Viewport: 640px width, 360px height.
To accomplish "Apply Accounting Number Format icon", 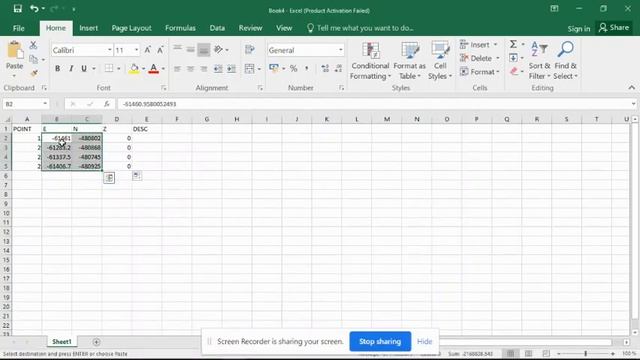I will tap(274, 68).
